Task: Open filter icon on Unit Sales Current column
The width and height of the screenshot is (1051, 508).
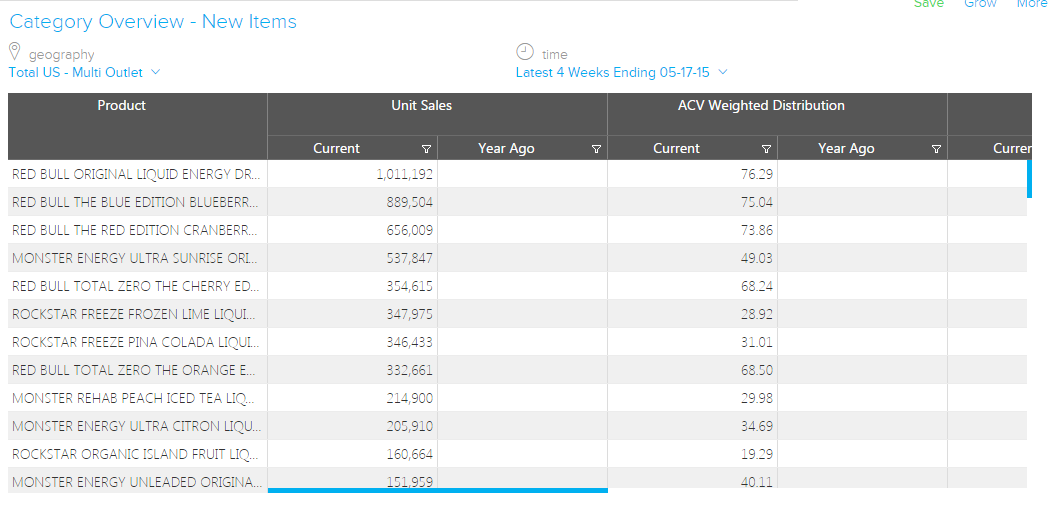Action: [427, 149]
